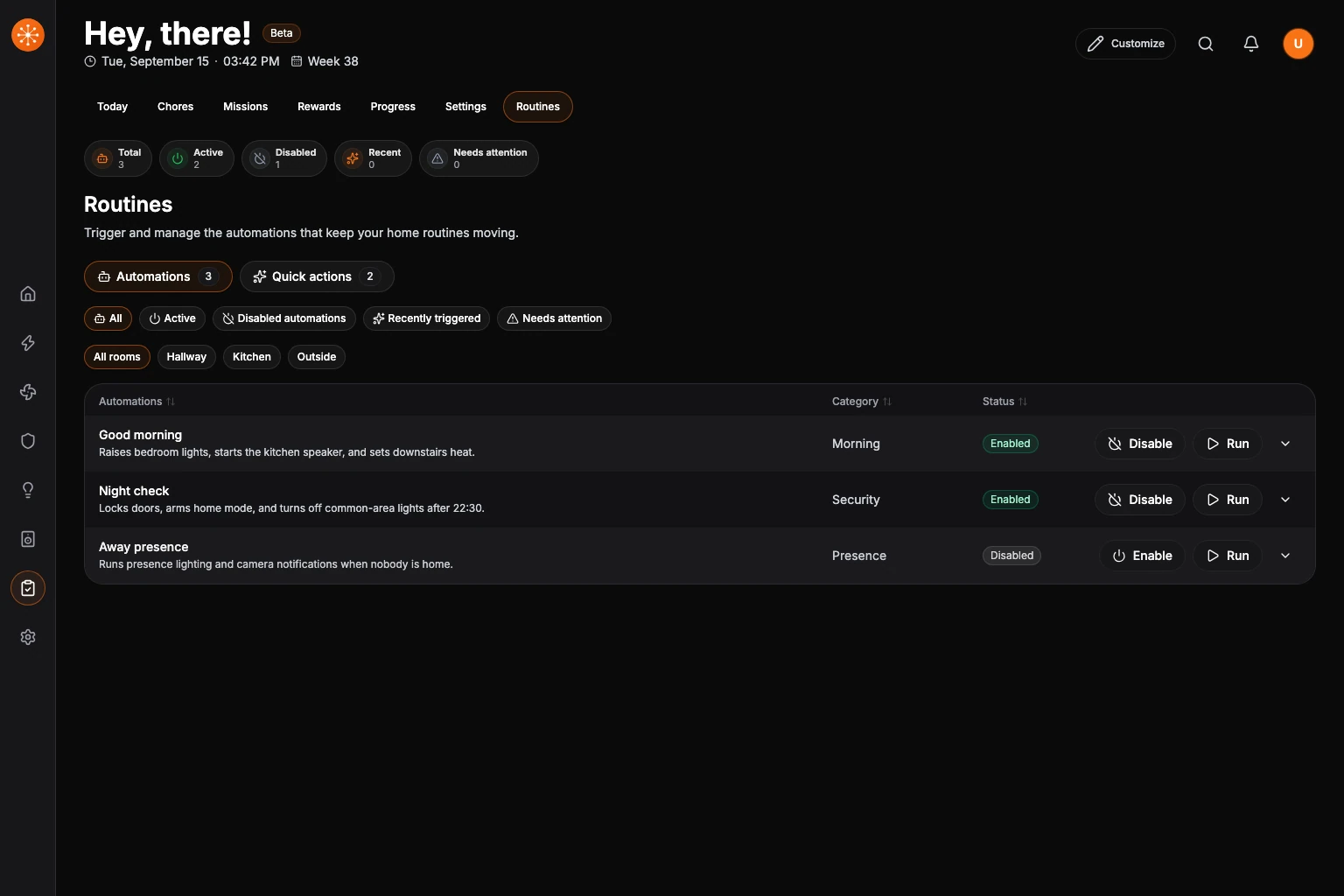Sort by Category column
The width and height of the screenshot is (1344, 896).
pyautogui.click(x=862, y=402)
